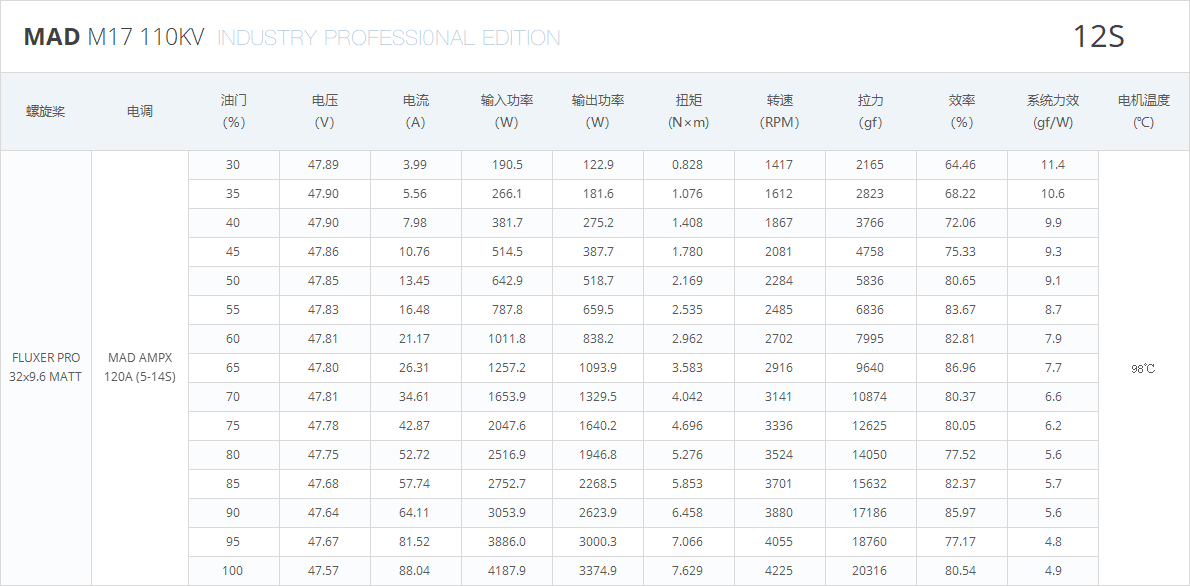This screenshot has height=586, width=1190.
Task: Click thrust value 18760
Action: (870, 542)
